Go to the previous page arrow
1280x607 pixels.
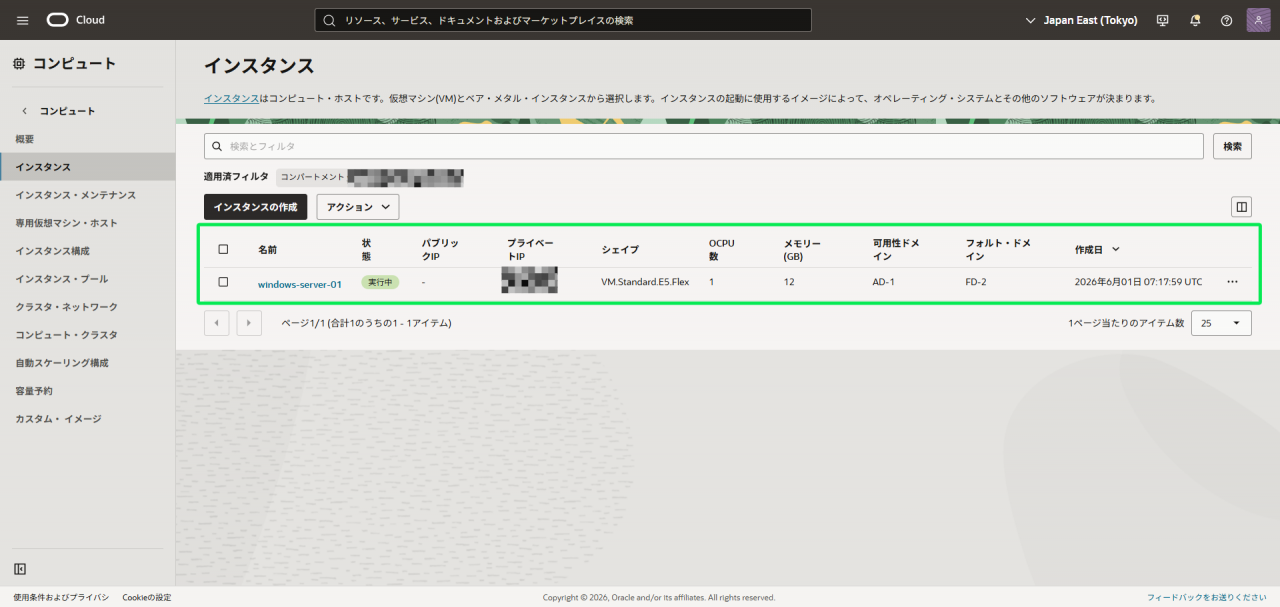click(x=217, y=323)
